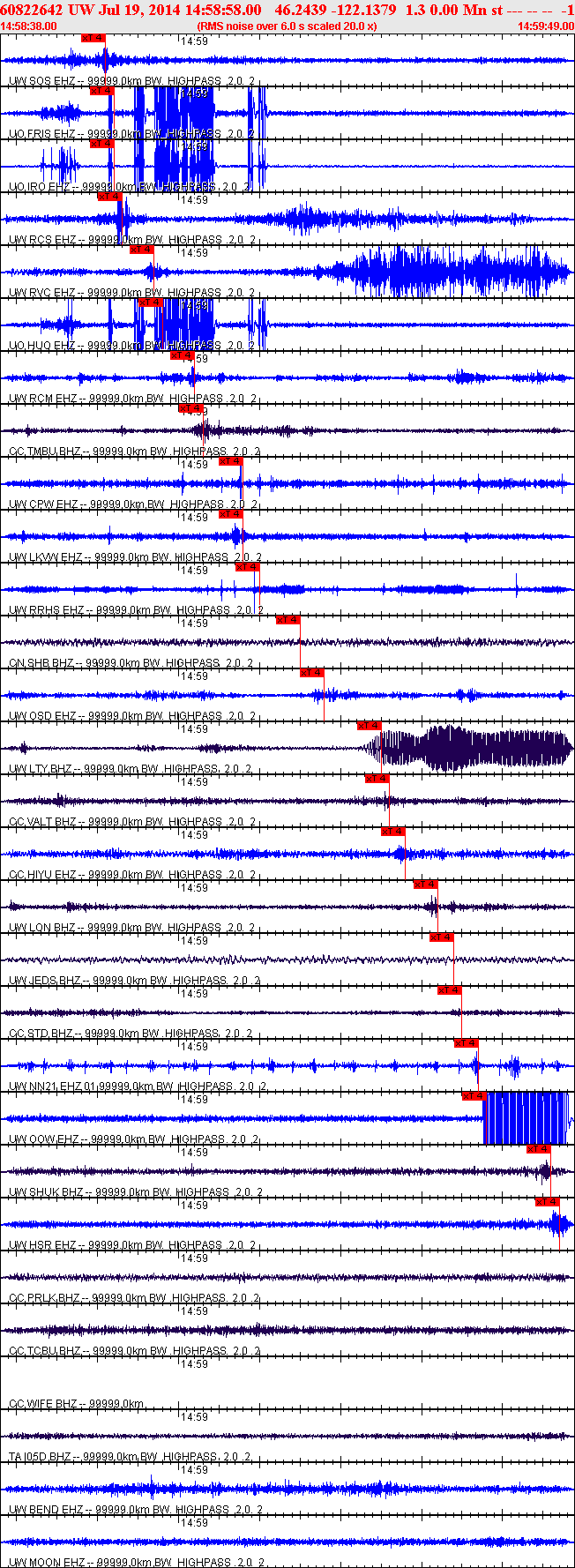Click the 'UW JEDS BHZ' station label
This screenshot has width=575, height=1568.
tap(44, 981)
